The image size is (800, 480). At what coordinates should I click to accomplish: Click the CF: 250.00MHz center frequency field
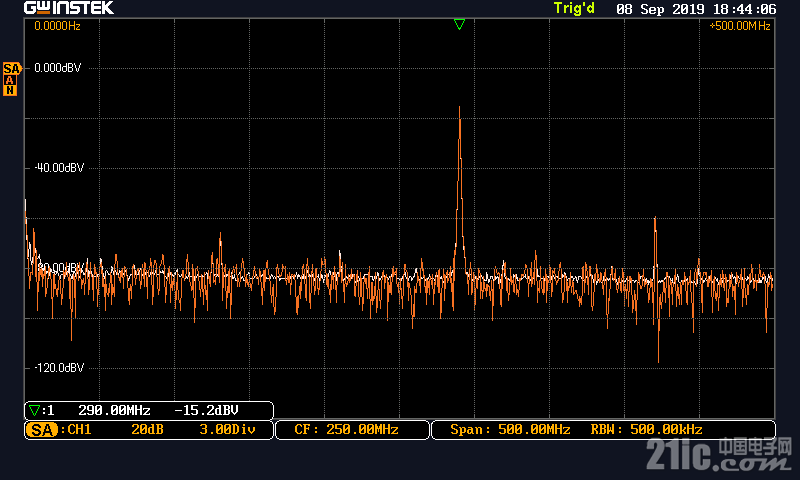click(x=352, y=430)
